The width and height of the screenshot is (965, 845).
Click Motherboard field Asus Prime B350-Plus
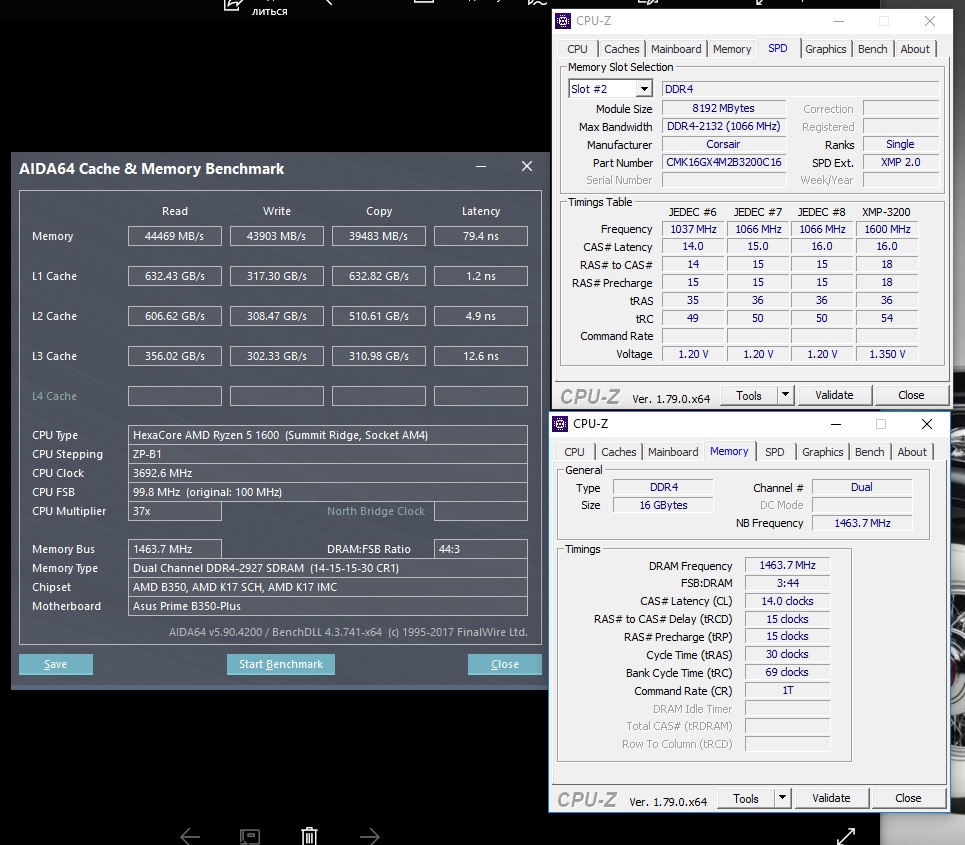(327, 606)
